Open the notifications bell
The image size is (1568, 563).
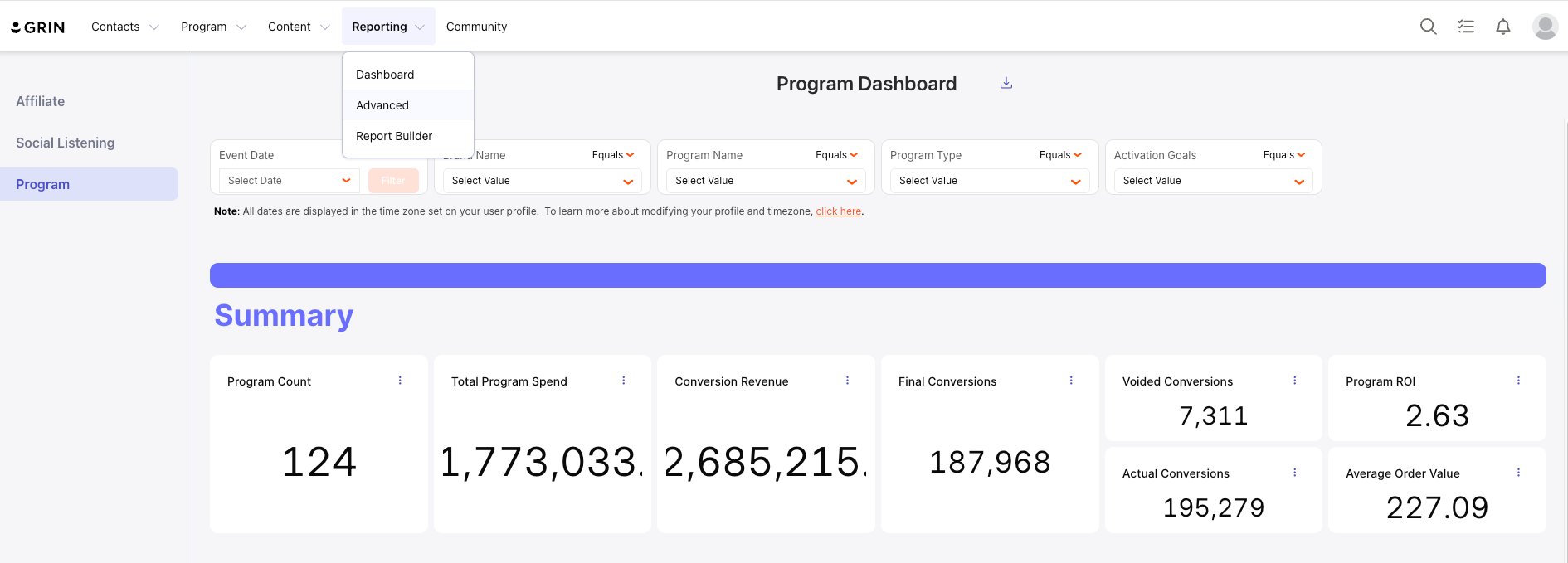(1503, 27)
